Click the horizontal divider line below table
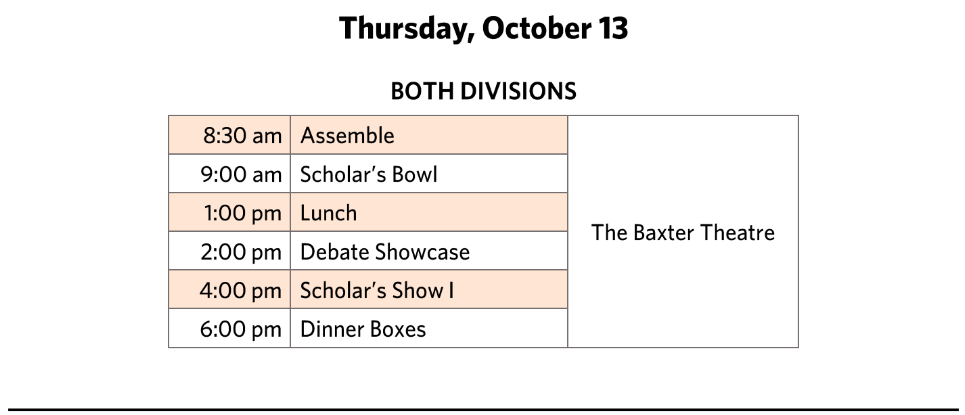This screenshot has width=965, height=415. tap(483, 409)
